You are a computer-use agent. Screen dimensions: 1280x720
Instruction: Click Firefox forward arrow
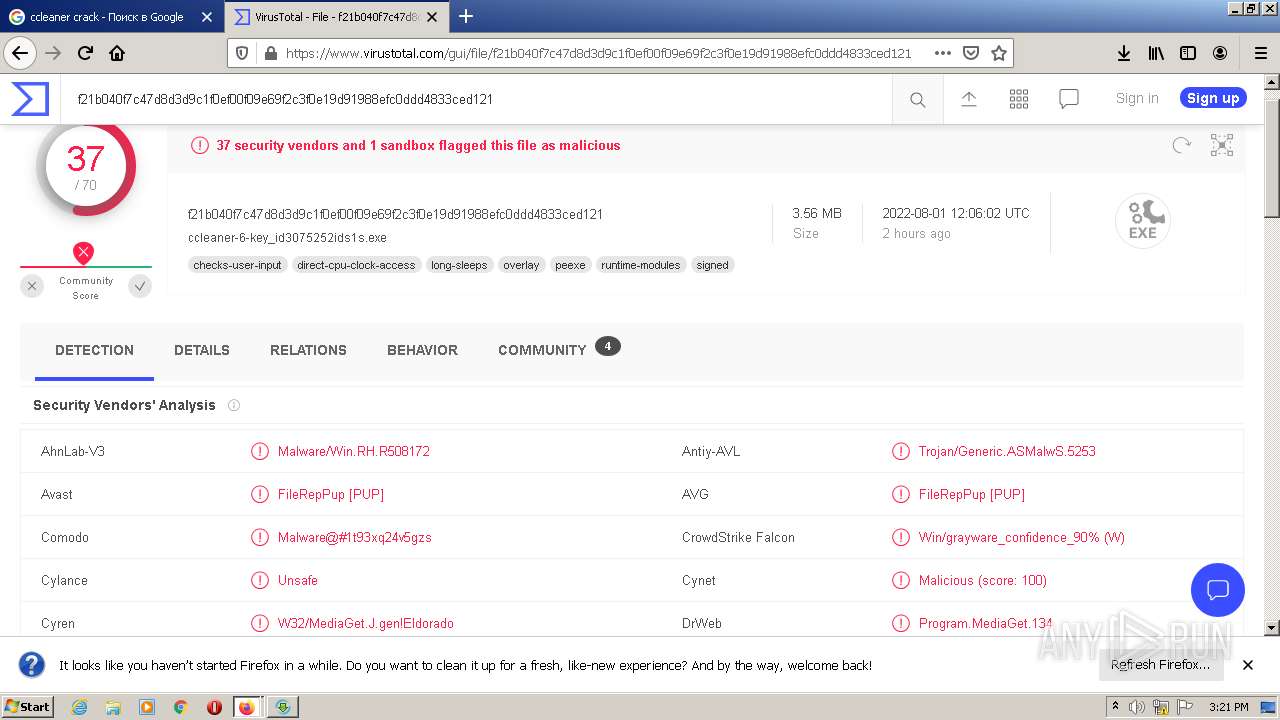pyautogui.click(x=53, y=53)
